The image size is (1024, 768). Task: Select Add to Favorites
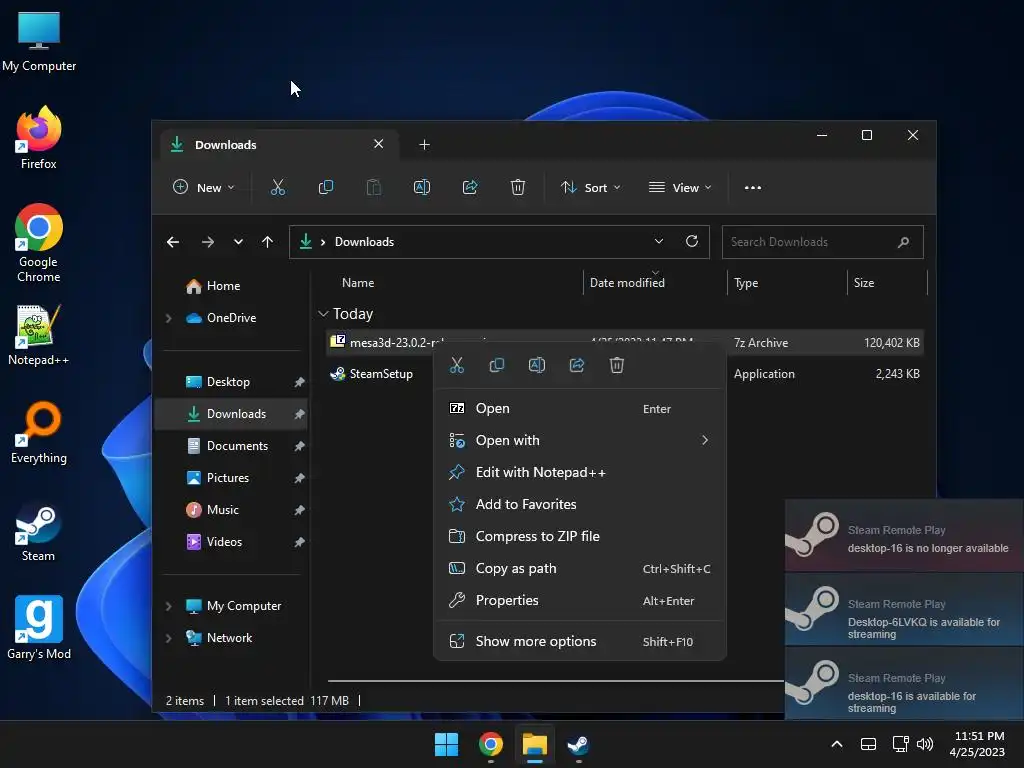pyautogui.click(x=579, y=504)
